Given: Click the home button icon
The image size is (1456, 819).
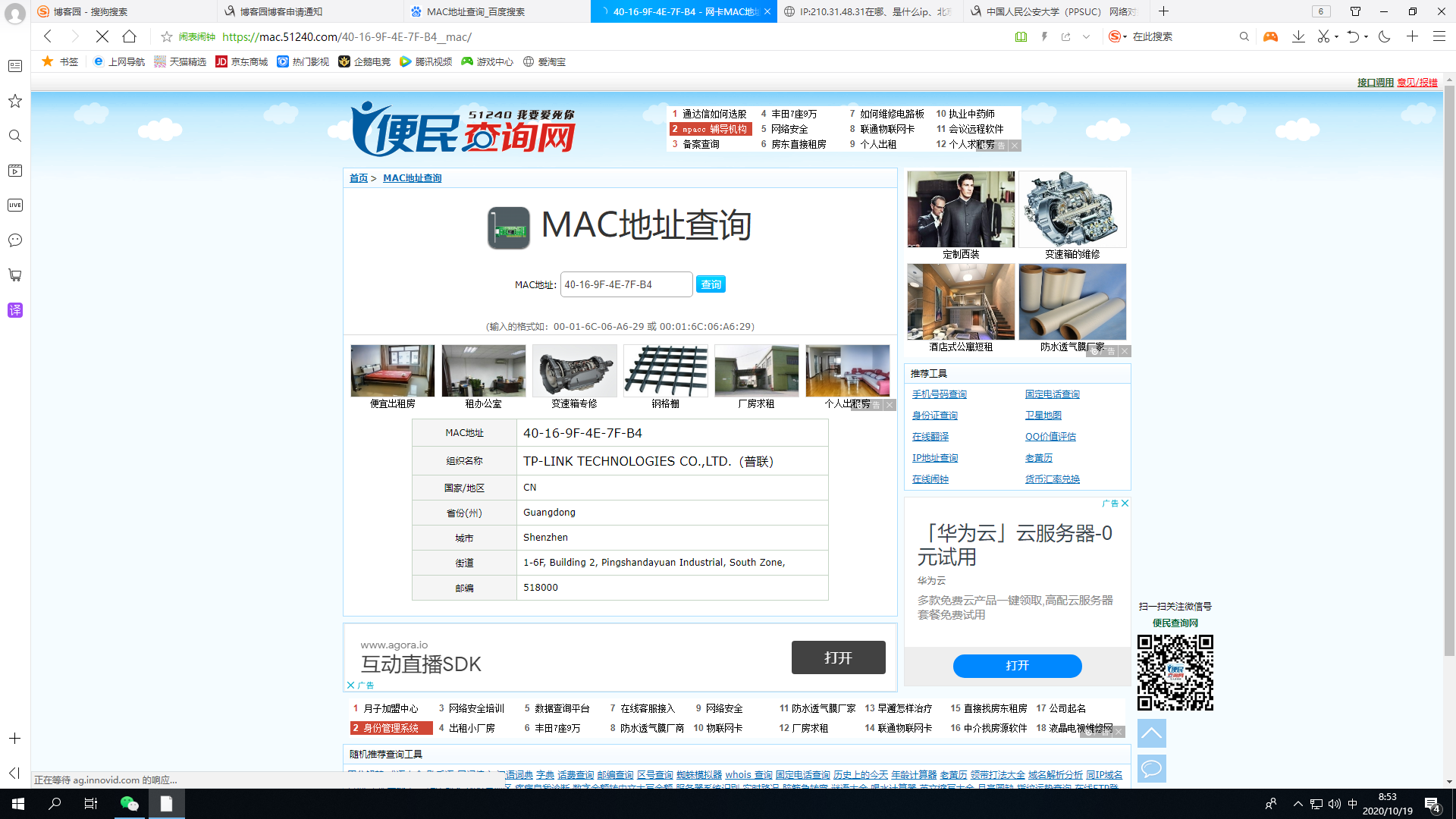Looking at the screenshot, I should click(130, 36).
